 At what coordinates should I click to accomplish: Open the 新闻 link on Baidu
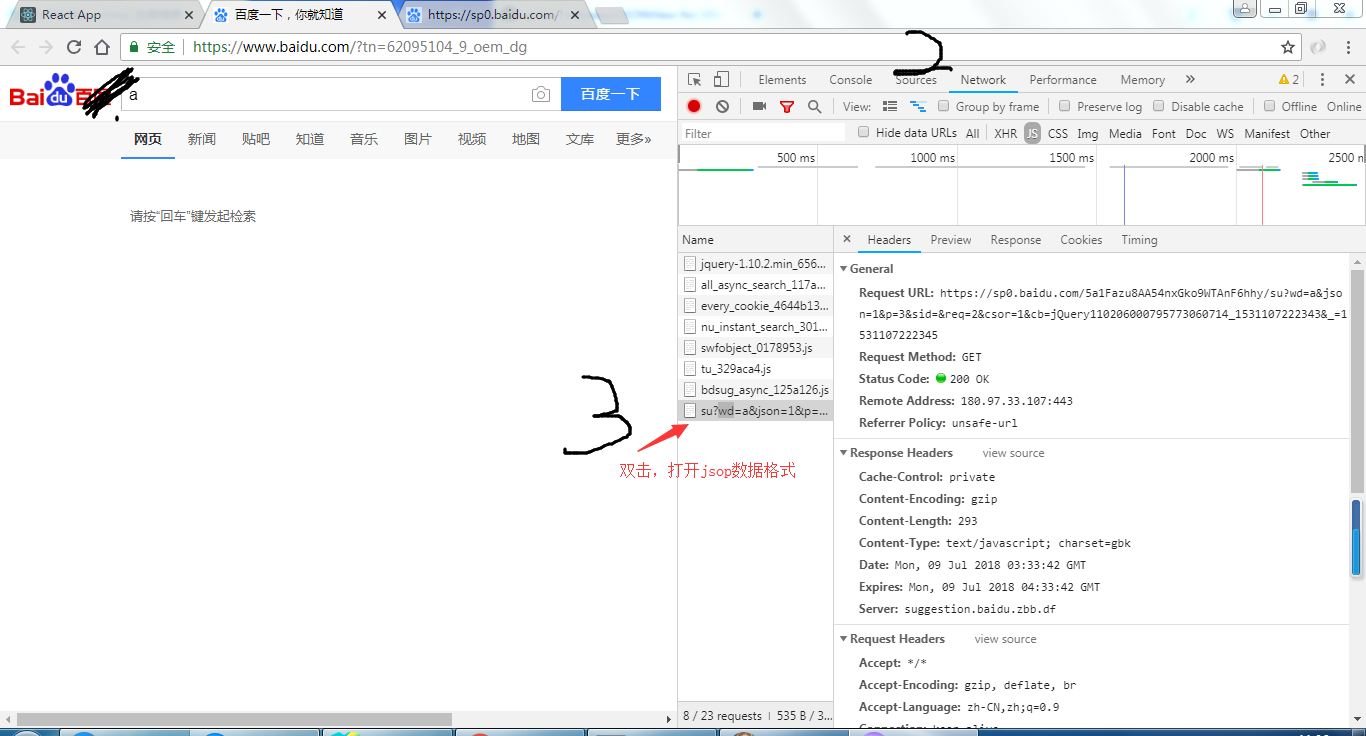(x=202, y=139)
